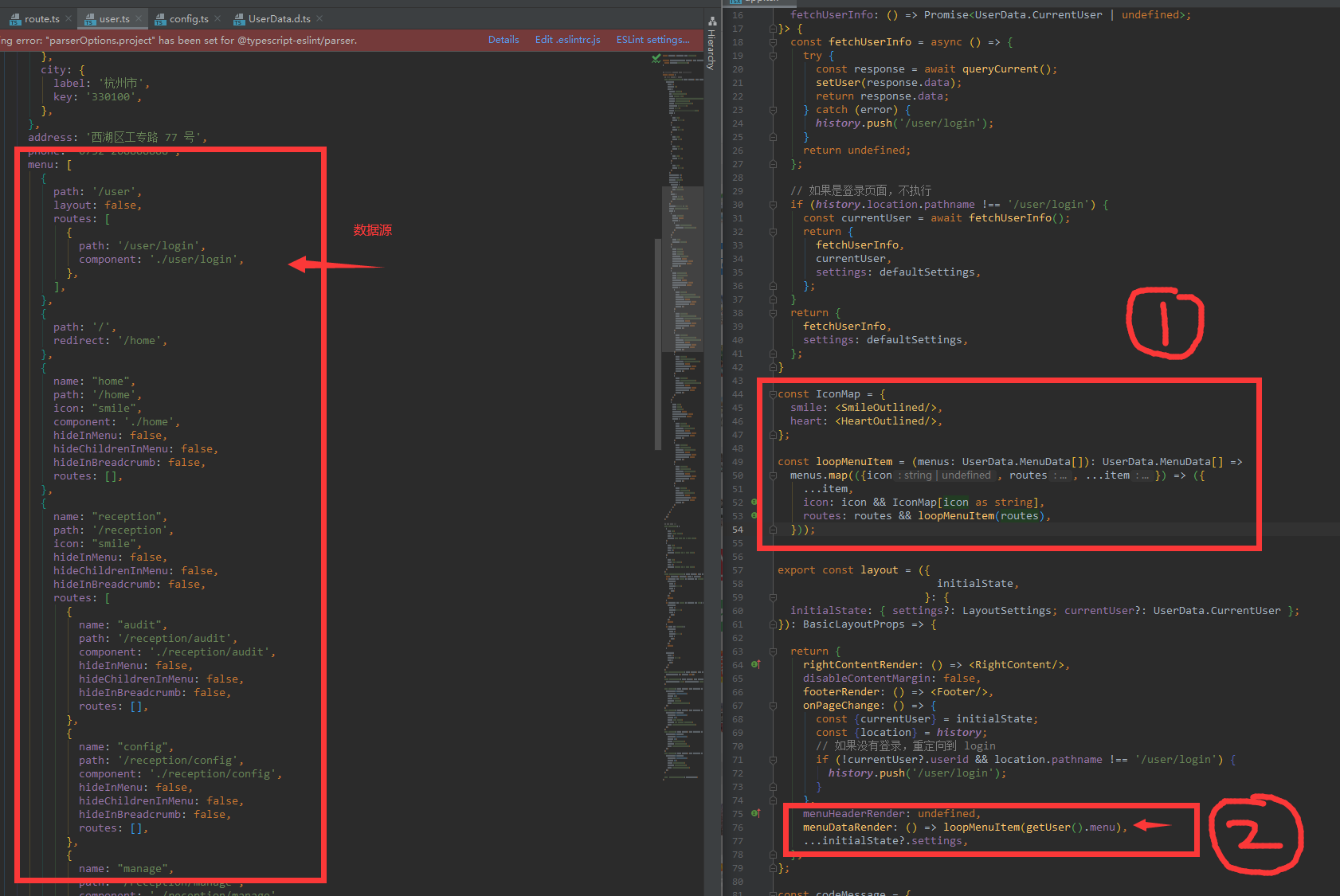This screenshot has height=896, width=1340.
Task: Click 'loopMenuItem' constant declaration on line 49
Action: (854, 462)
